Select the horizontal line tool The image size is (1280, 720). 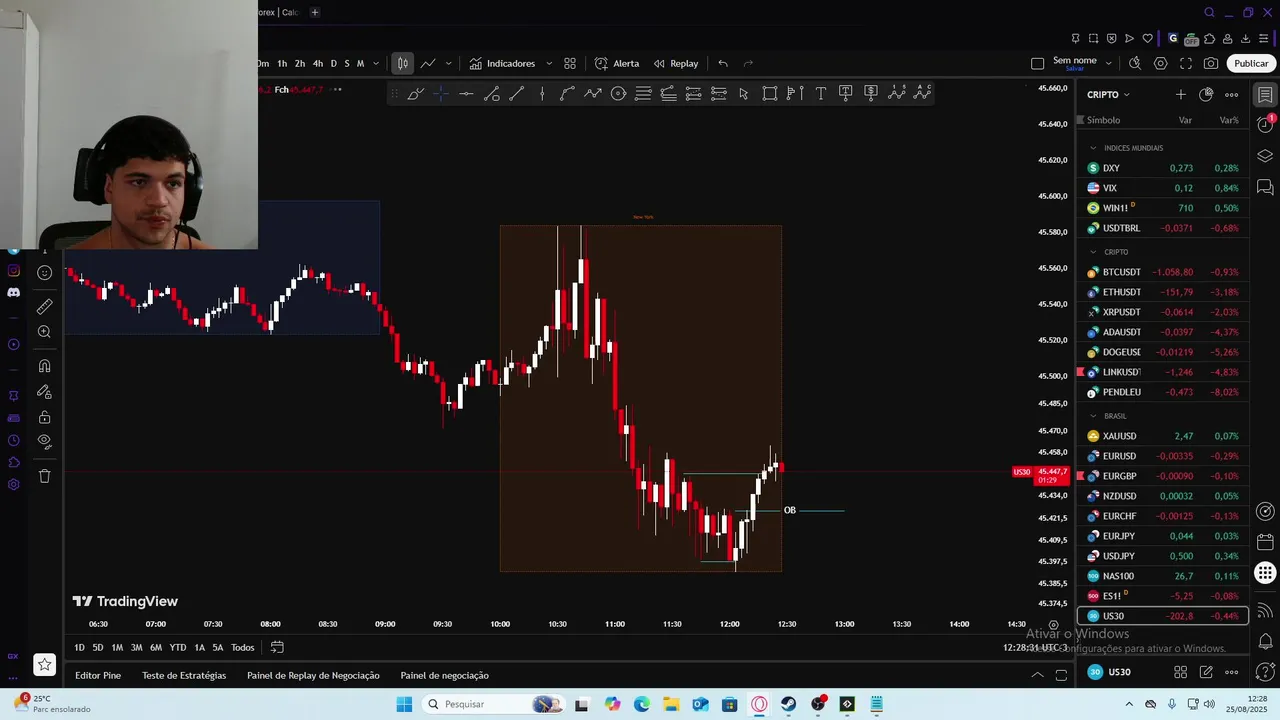point(466,93)
